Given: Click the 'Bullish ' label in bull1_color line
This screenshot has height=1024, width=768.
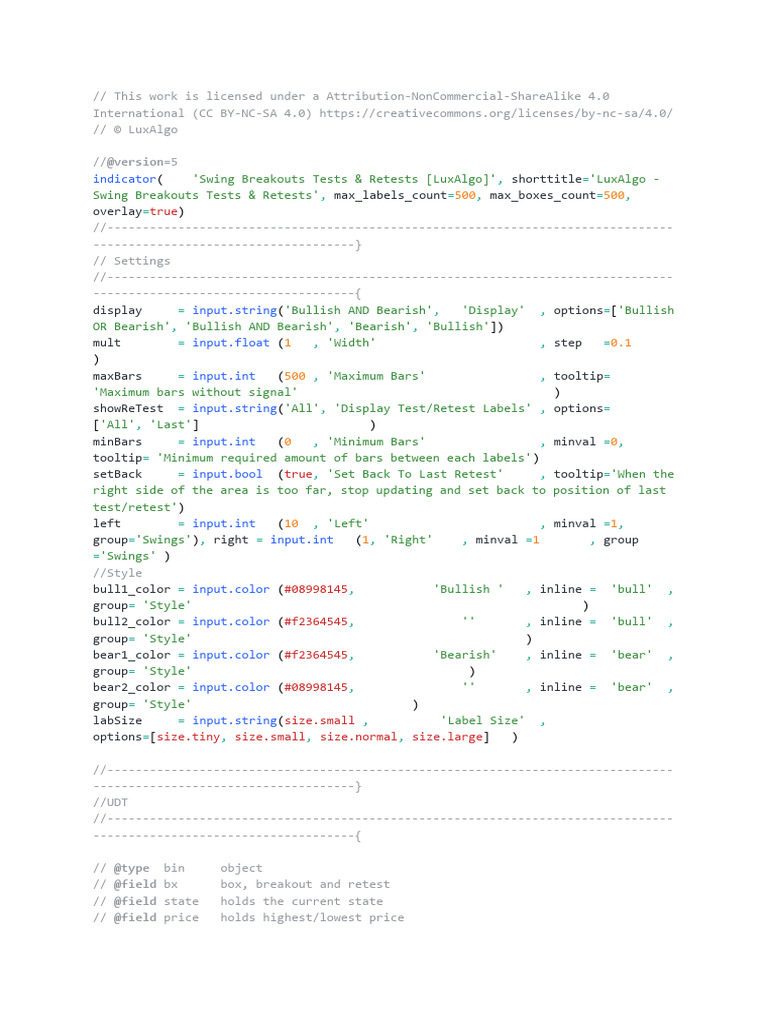Looking at the screenshot, I should coord(468,589).
